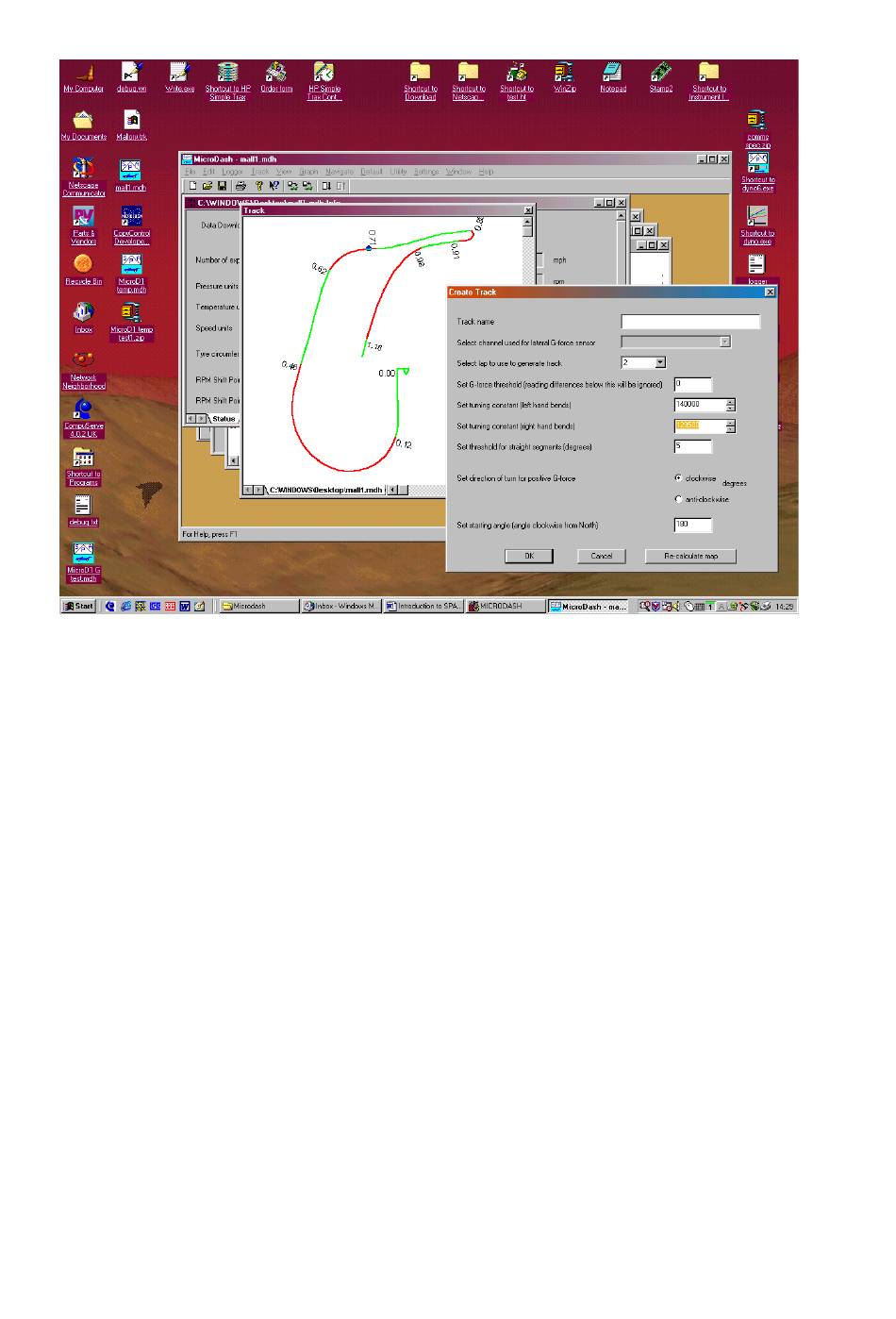Click the taskbar clock showing 14:25

[x=784, y=607]
